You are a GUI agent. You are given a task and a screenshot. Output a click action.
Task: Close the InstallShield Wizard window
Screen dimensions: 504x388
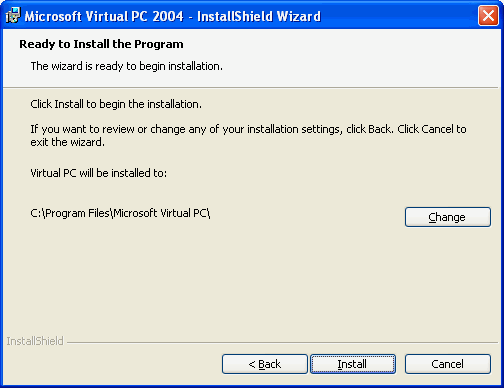[488, 15]
